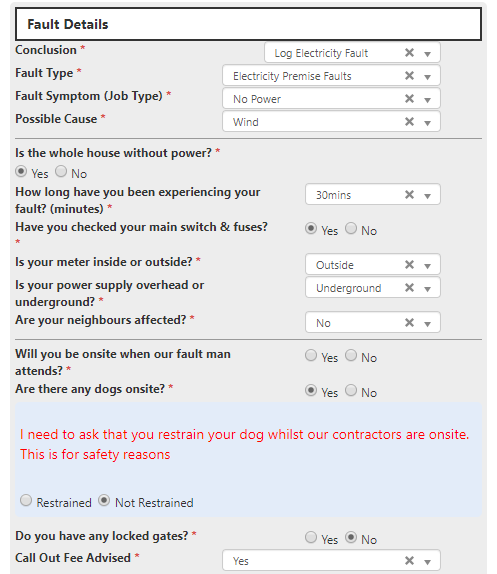This screenshot has width=497, height=574.
Task: Remove the No Power symptom selection
Action: [409, 98]
